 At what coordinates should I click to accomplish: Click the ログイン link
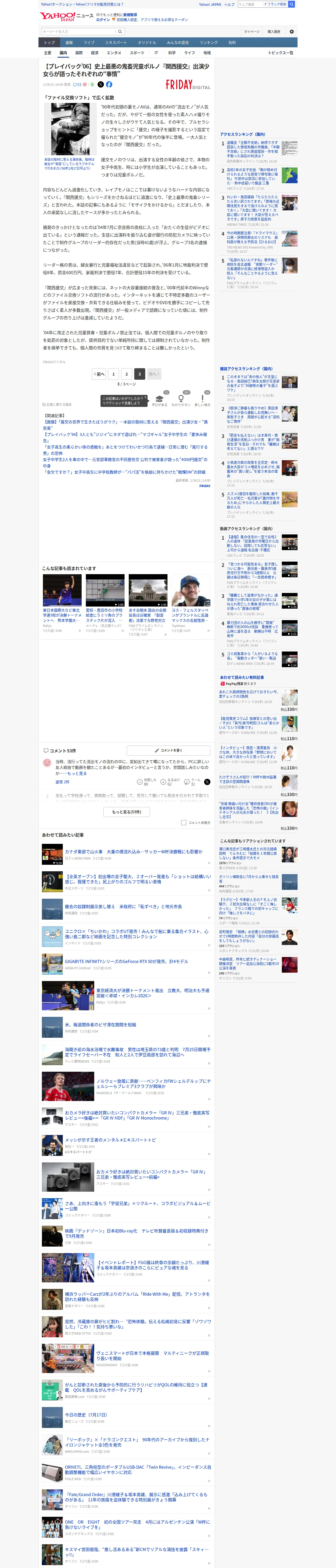tap(103, 20)
